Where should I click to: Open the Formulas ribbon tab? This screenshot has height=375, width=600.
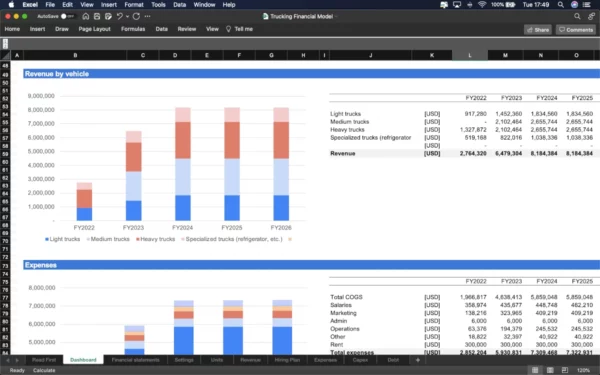pyautogui.click(x=133, y=29)
